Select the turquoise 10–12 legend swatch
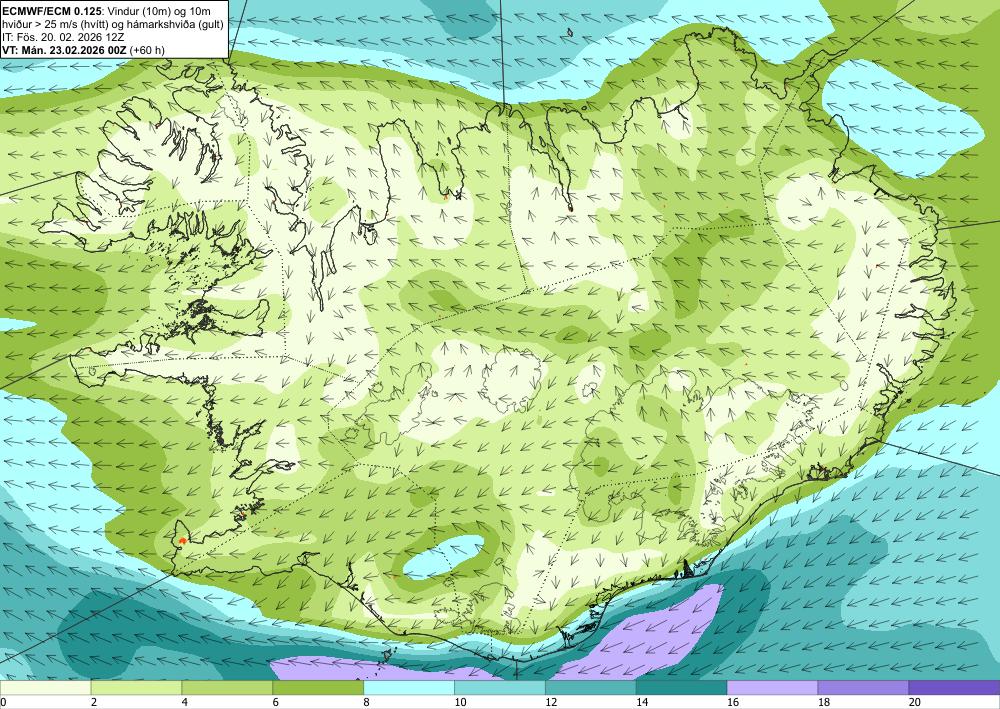Viewport: 1000px width, 709px height. coord(500,687)
